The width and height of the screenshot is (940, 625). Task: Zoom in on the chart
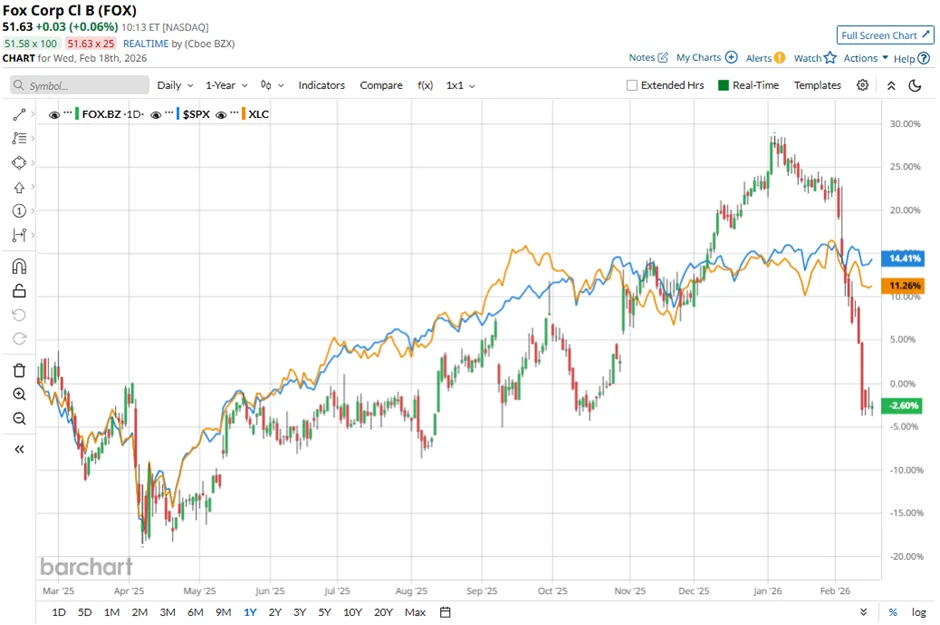click(19, 394)
